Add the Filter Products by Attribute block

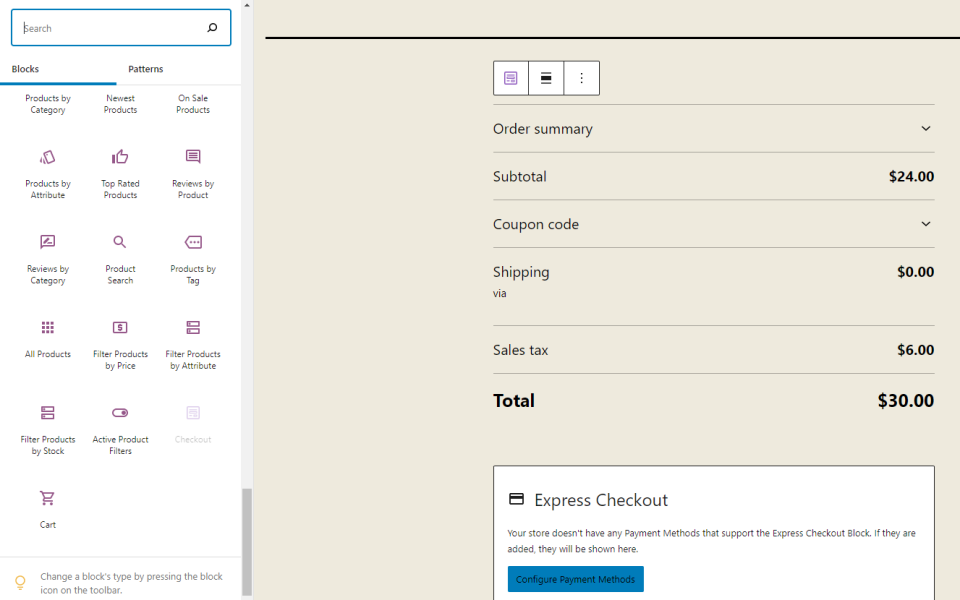pos(193,342)
